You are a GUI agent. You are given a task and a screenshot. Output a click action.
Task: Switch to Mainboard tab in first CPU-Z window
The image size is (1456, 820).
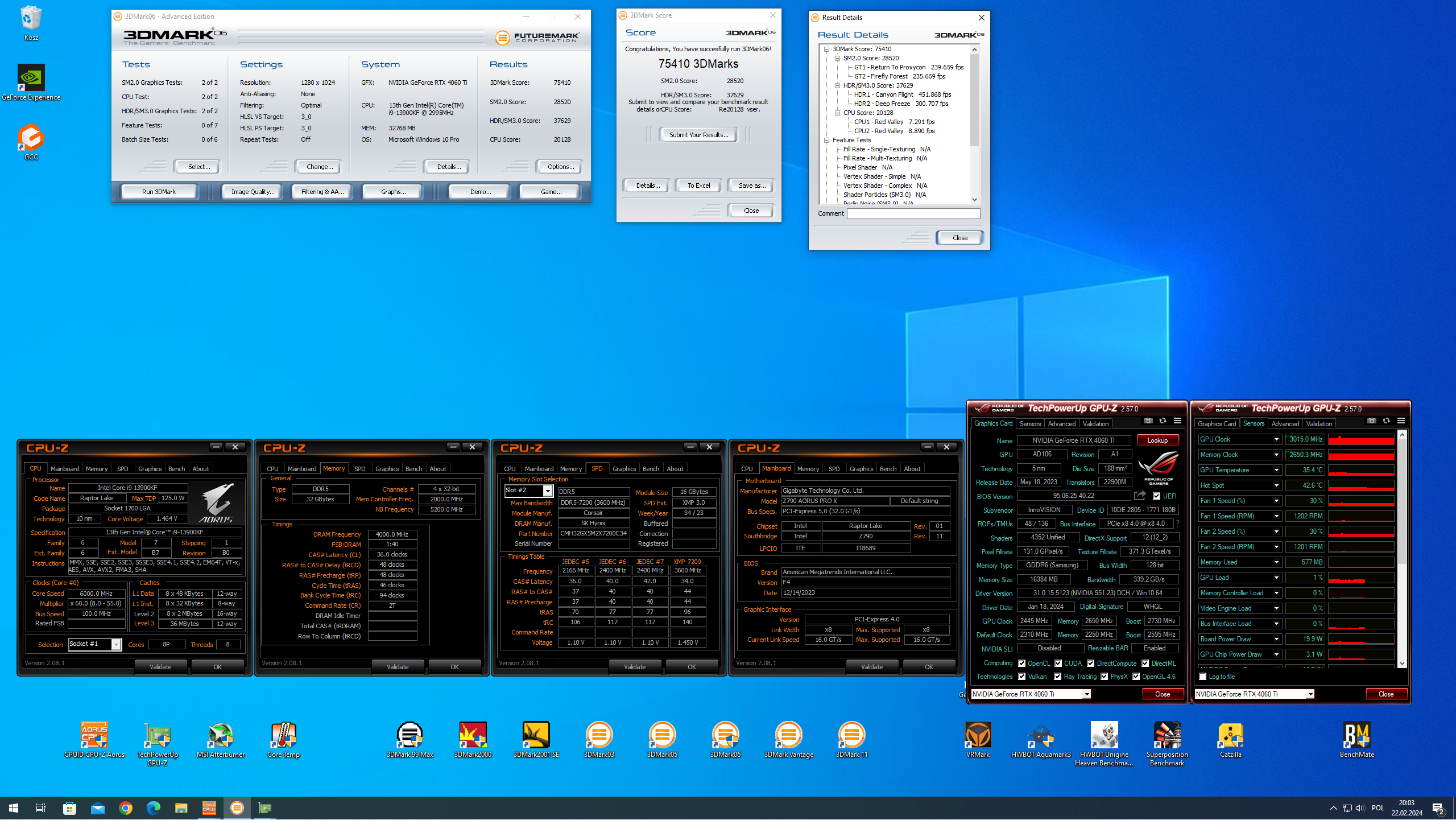(x=65, y=469)
